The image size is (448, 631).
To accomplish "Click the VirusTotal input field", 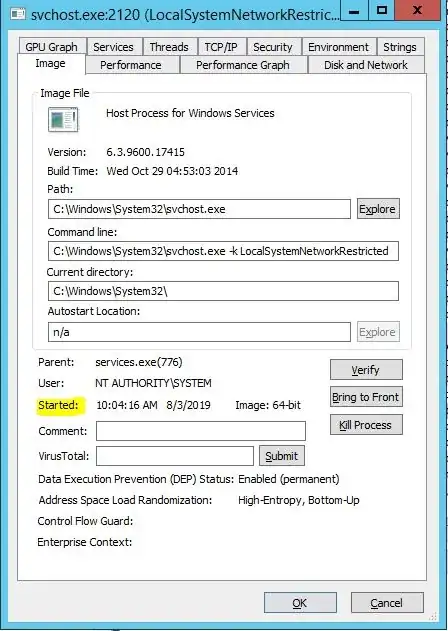I will click(x=175, y=456).
